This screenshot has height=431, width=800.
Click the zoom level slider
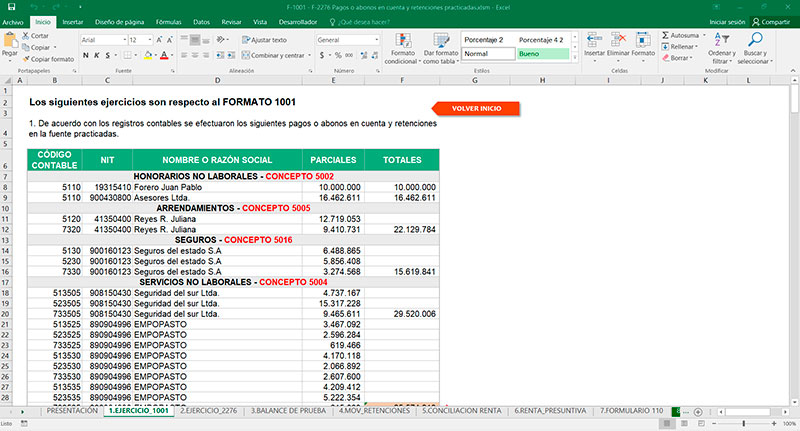(x=744, y=423)
